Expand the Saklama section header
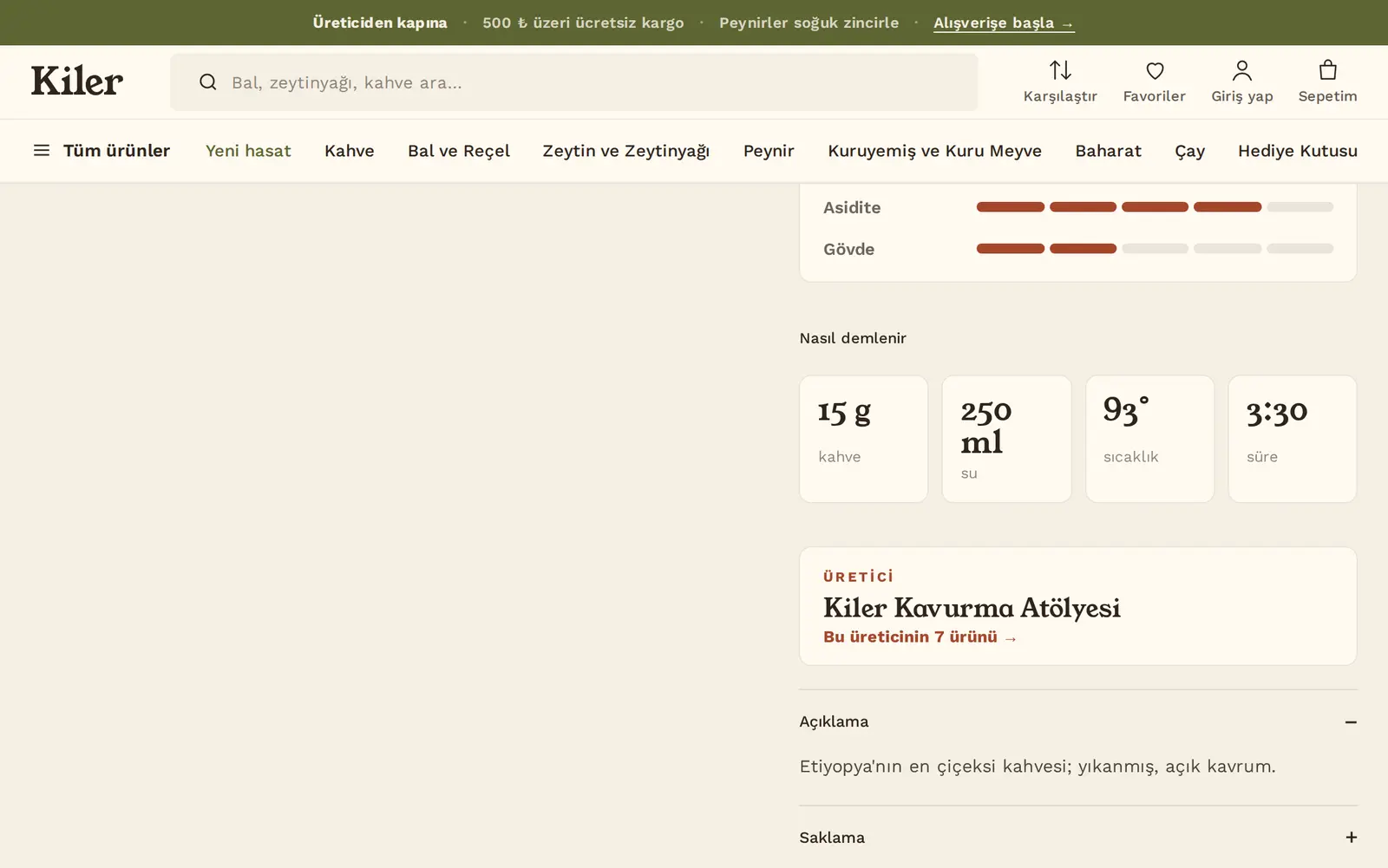 click(x=1078, y=837)
